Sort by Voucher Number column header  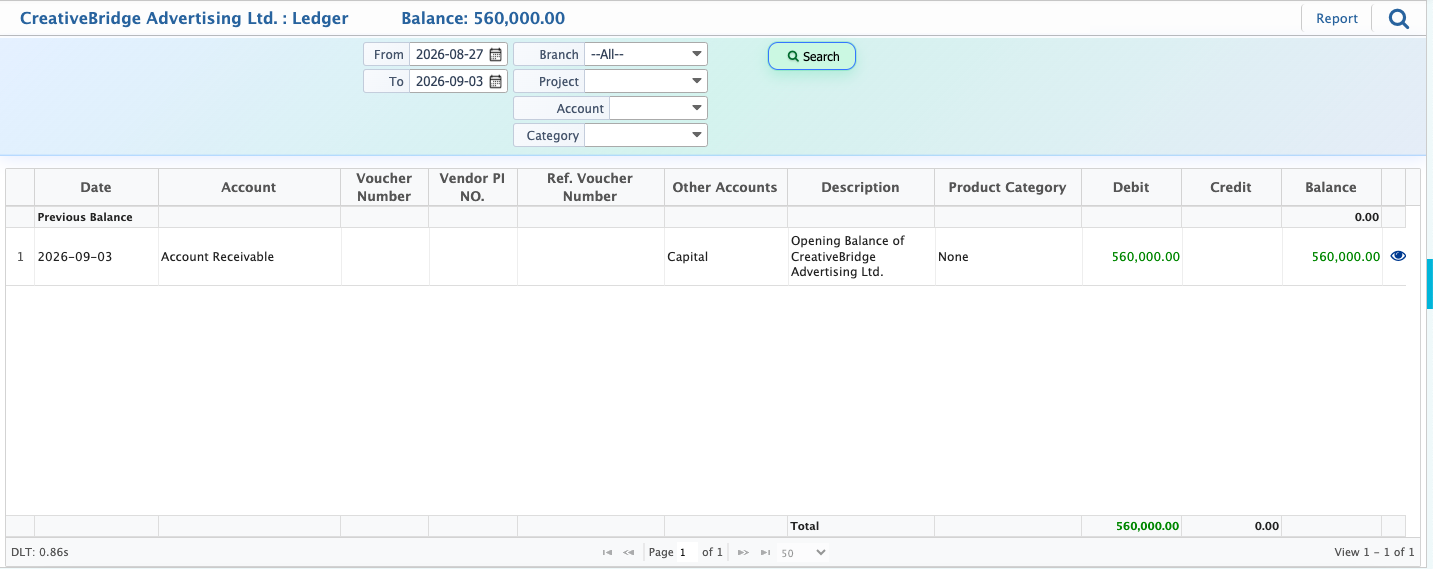pos(384,187)
